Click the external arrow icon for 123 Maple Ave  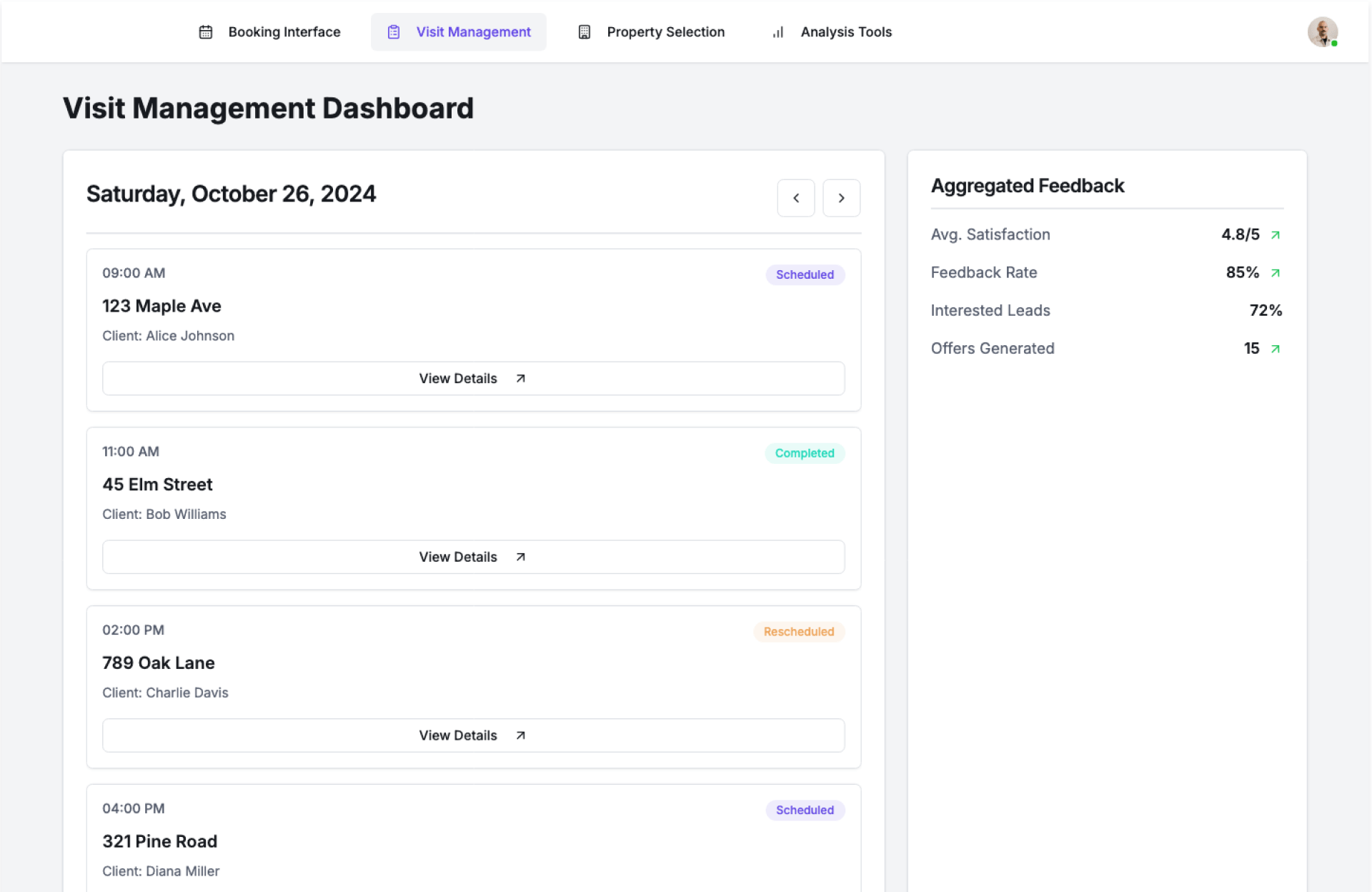(x=521, y=379)
